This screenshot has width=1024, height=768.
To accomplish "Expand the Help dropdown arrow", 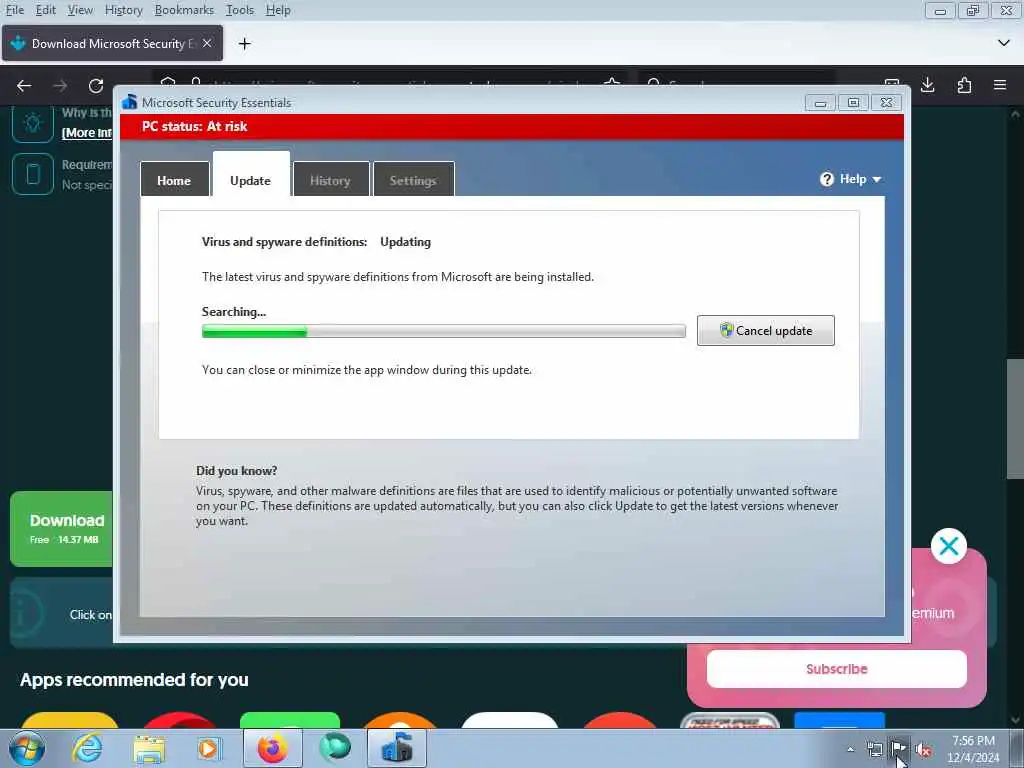I will tap(876, 180).
